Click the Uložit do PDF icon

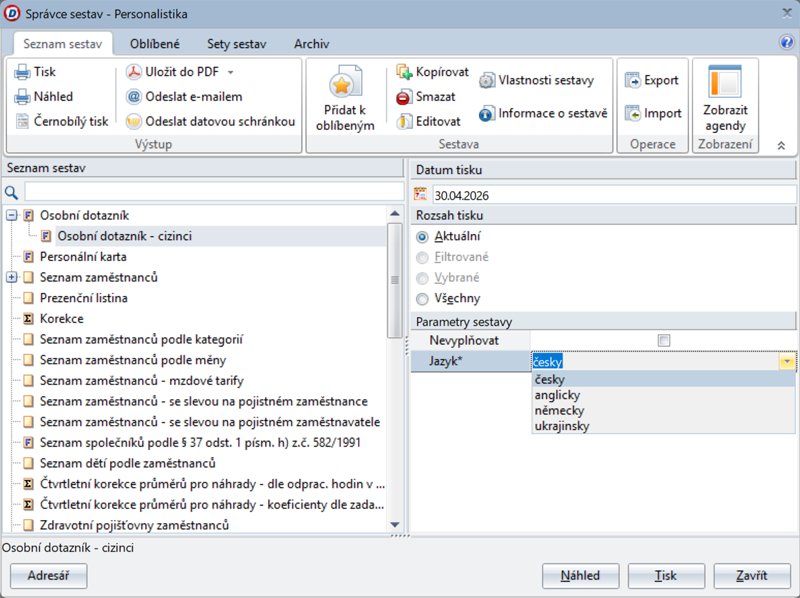134,72
